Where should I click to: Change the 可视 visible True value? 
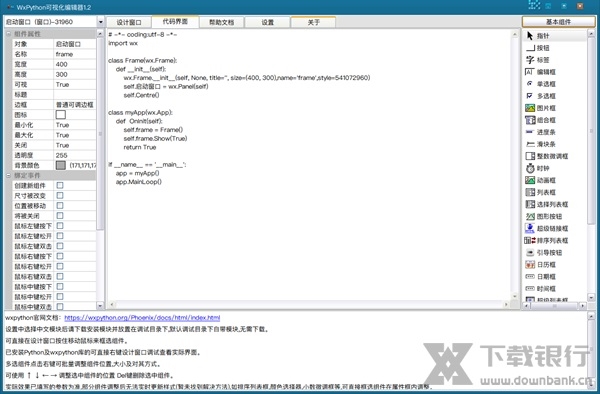[75, 85]
